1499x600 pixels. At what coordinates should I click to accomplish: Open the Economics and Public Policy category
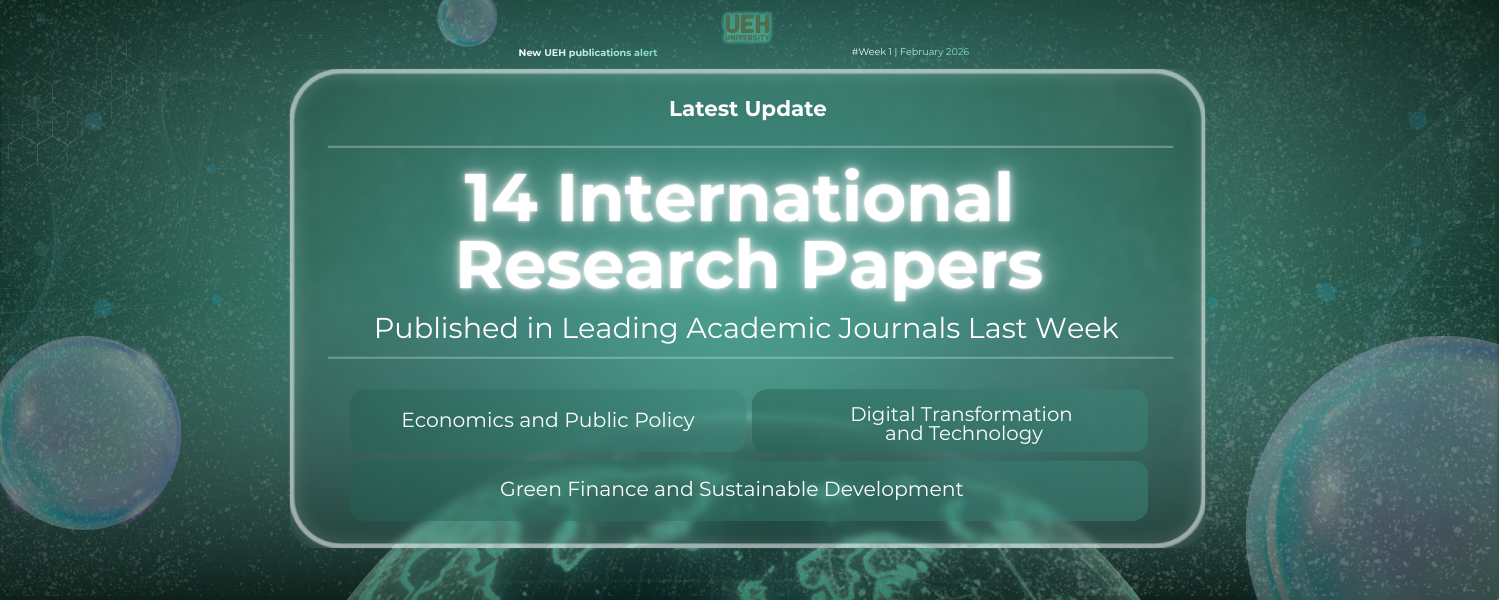[x=548, y=420]
